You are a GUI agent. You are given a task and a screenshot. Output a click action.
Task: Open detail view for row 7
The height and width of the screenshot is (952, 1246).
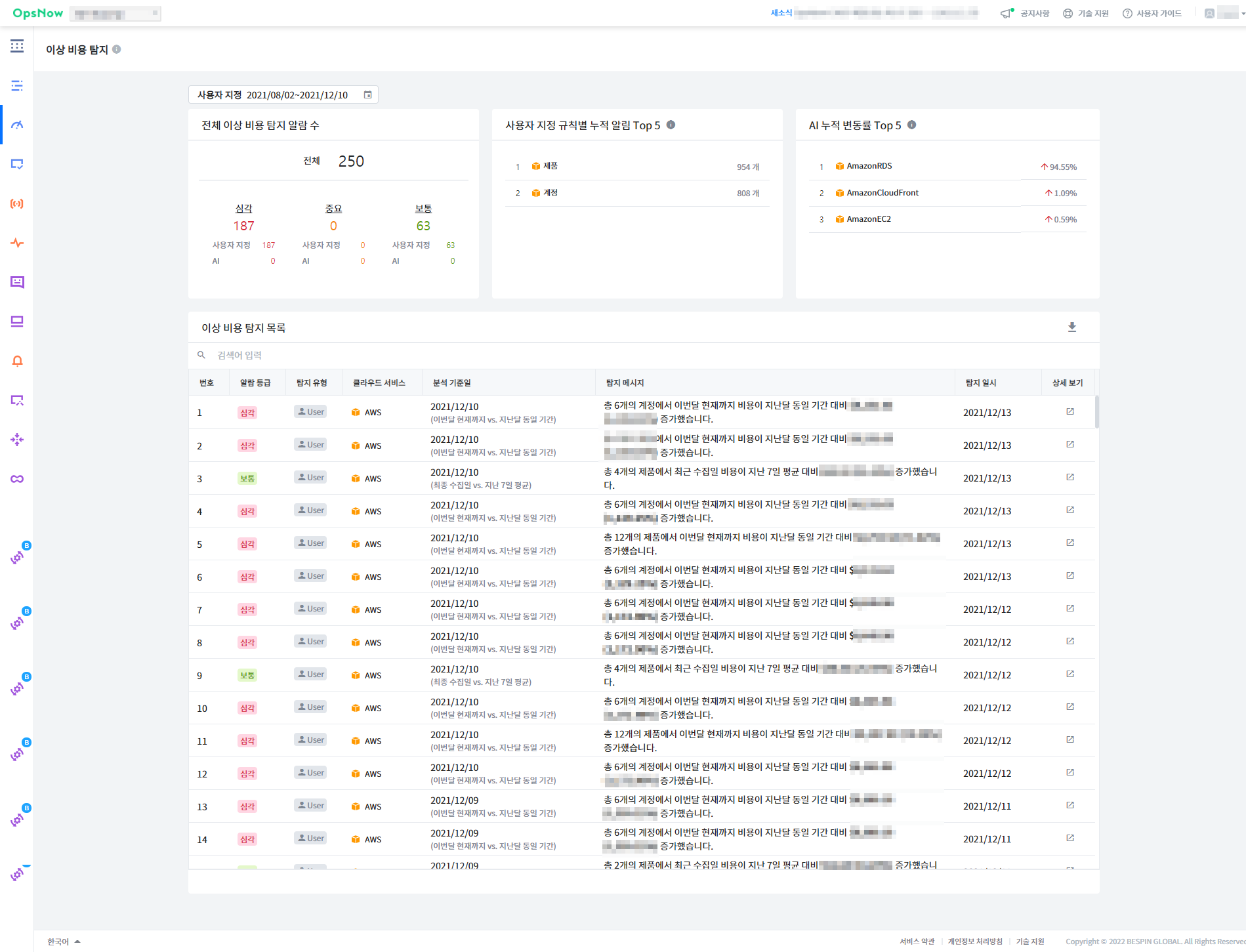pyautogui.click(x=1069, y=609)
